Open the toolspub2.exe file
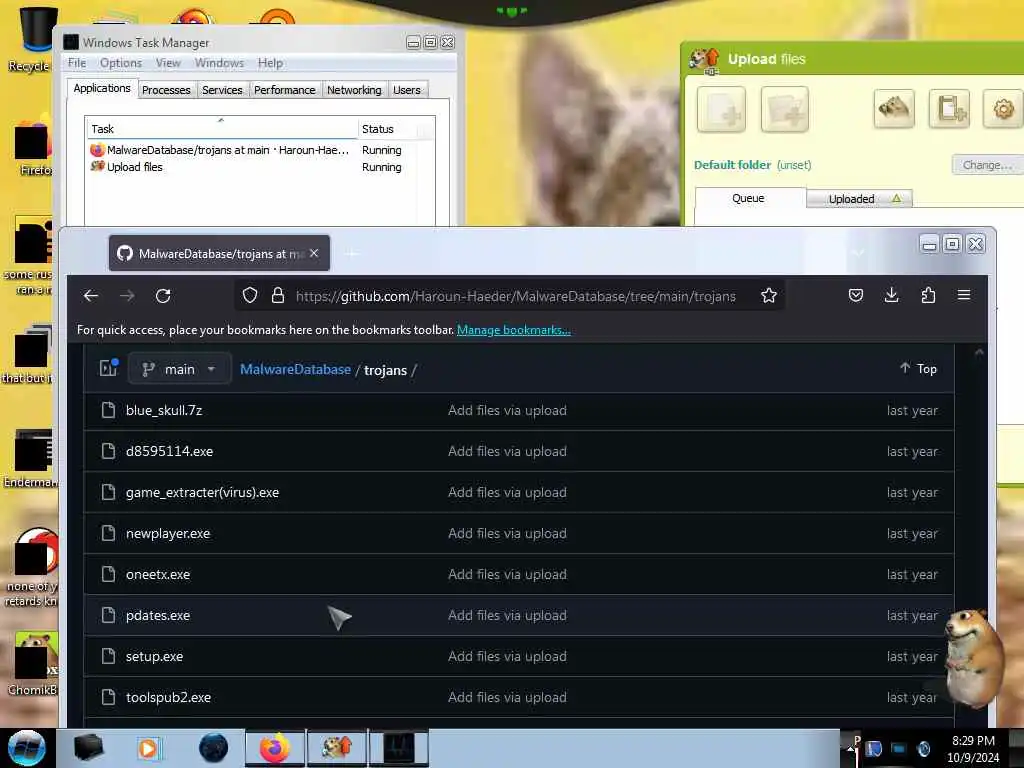Image resolution: width=1024 pixels, height=768 pixels. pos(168,697)
